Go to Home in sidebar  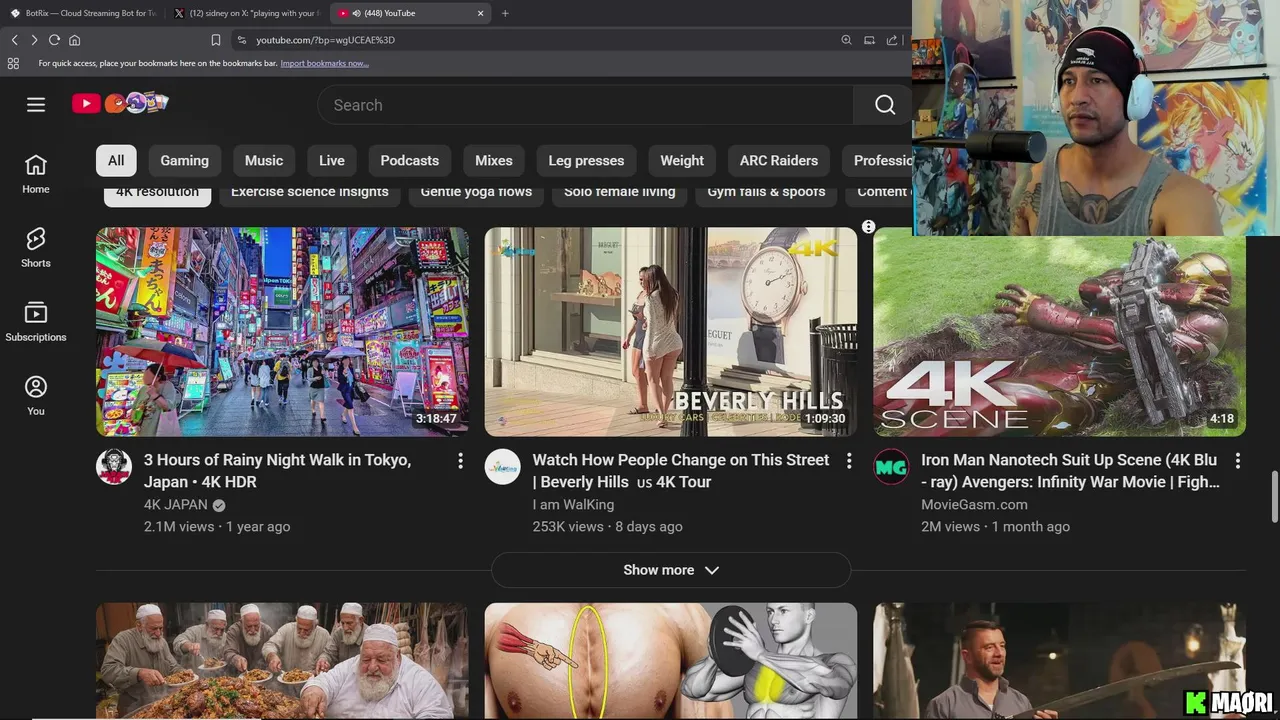(x=36, y=174)
